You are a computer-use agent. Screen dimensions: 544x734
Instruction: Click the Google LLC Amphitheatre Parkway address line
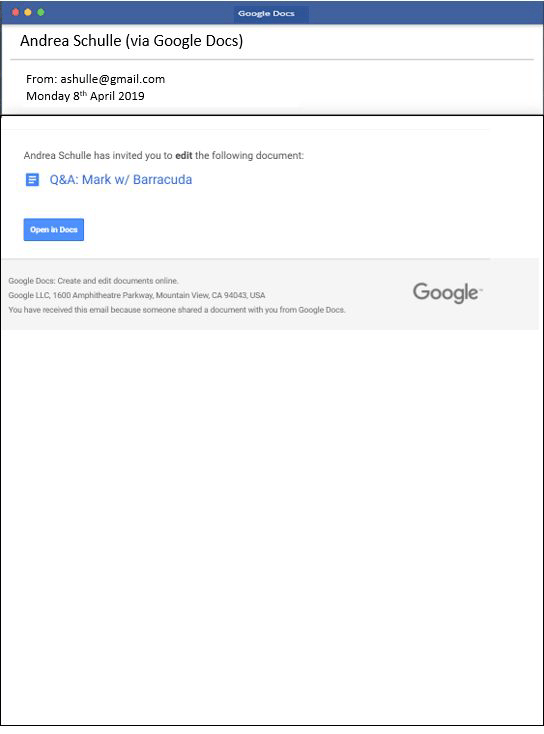137,295
